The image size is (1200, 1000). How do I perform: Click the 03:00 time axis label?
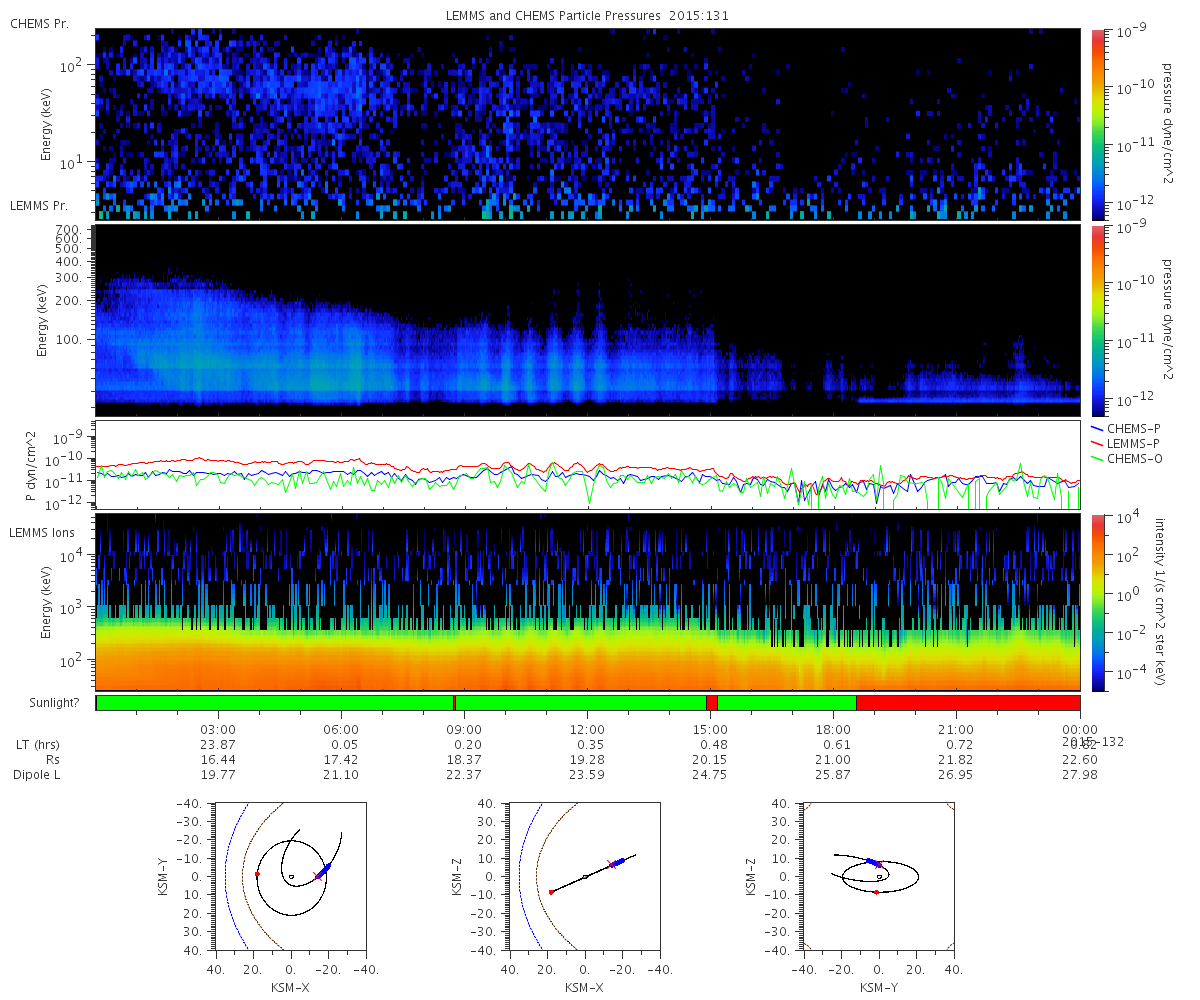click(x=218, y=729)
